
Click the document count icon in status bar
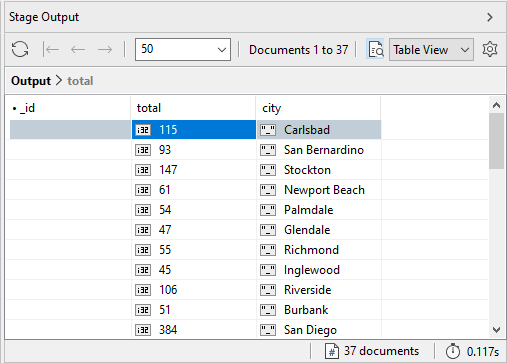click(x=332, y=351)
